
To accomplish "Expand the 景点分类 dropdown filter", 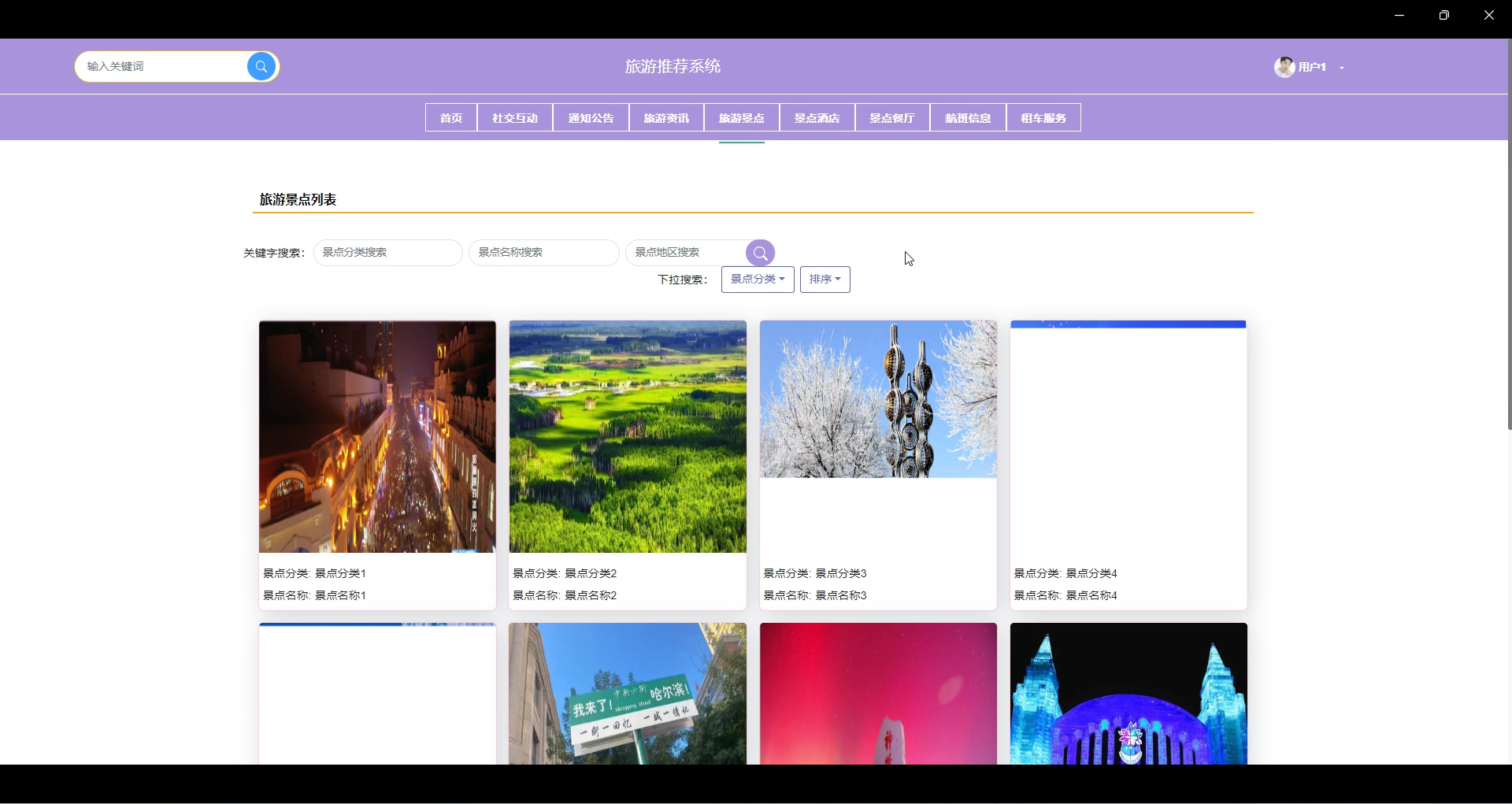I will pos(758,280).
